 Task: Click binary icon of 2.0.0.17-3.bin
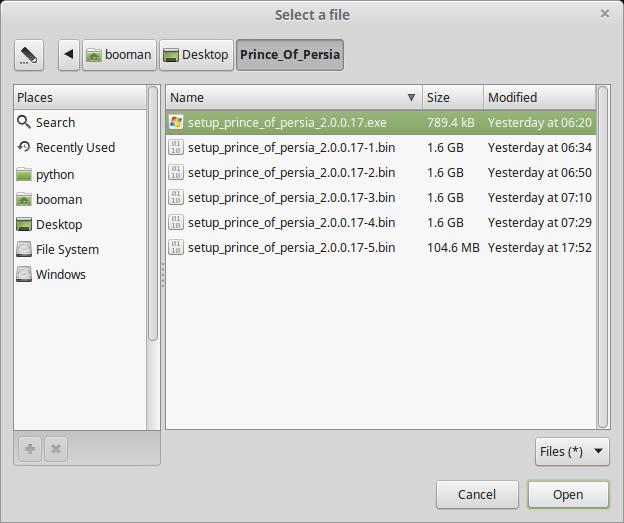point(176,197)
